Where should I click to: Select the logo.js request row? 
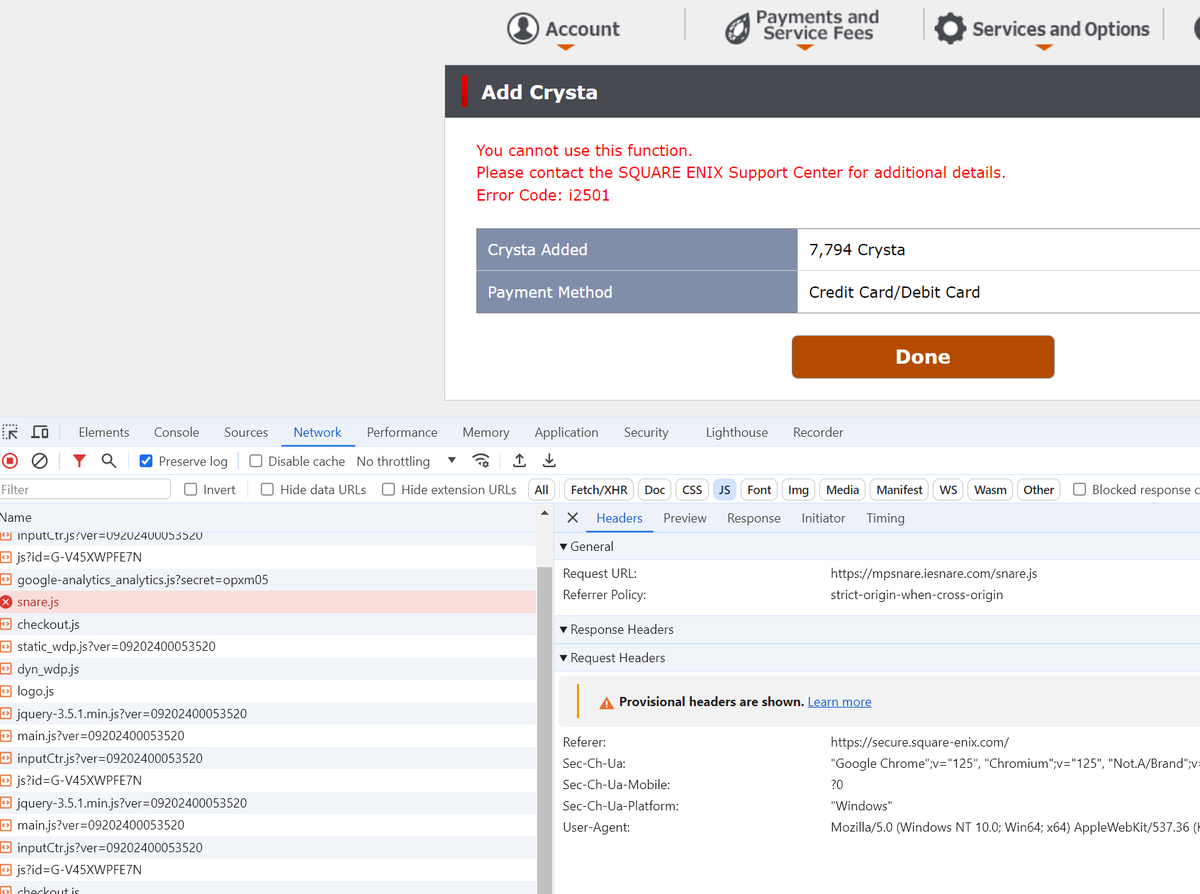(x=268, y=691)
